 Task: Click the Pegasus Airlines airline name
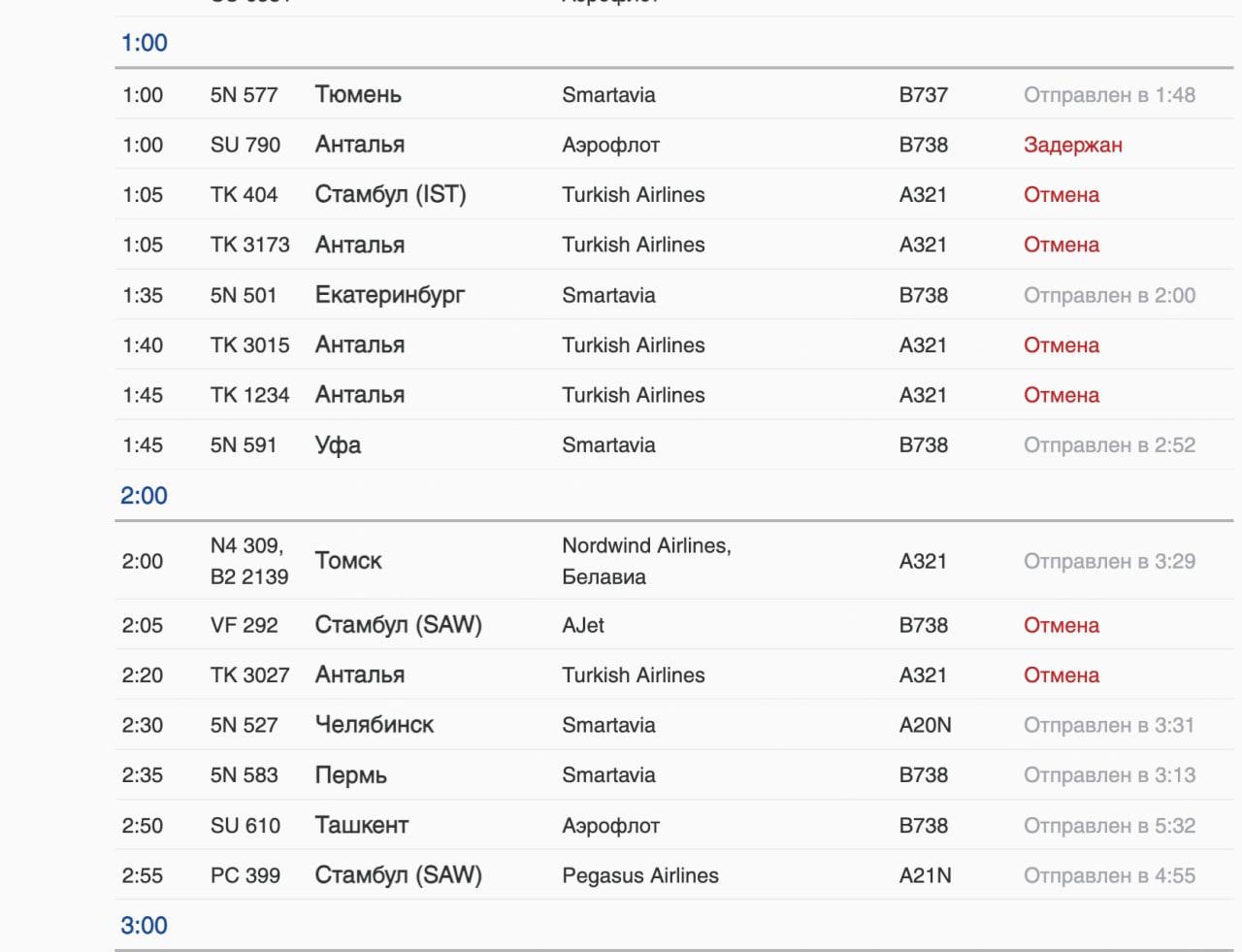tap(640, 876)
